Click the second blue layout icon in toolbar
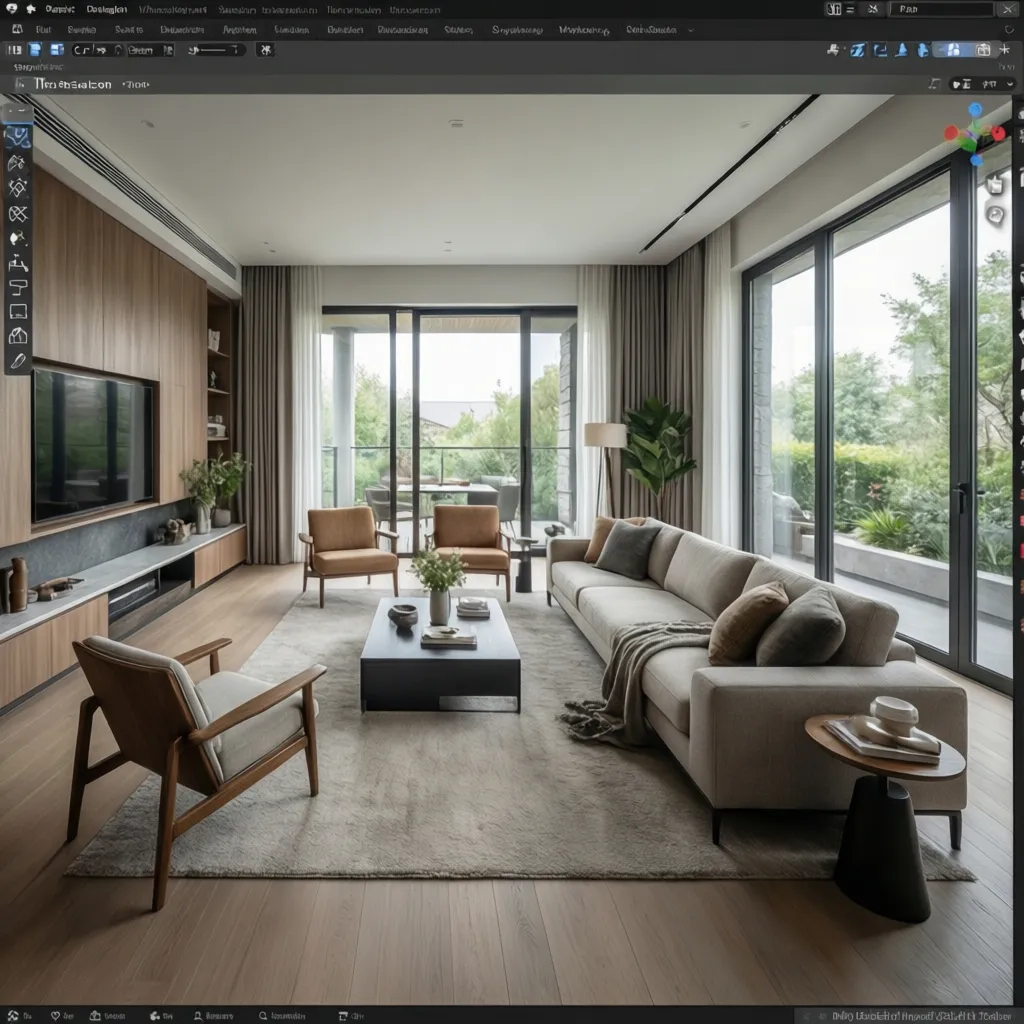1024x1024 pixels. point(57,50)
